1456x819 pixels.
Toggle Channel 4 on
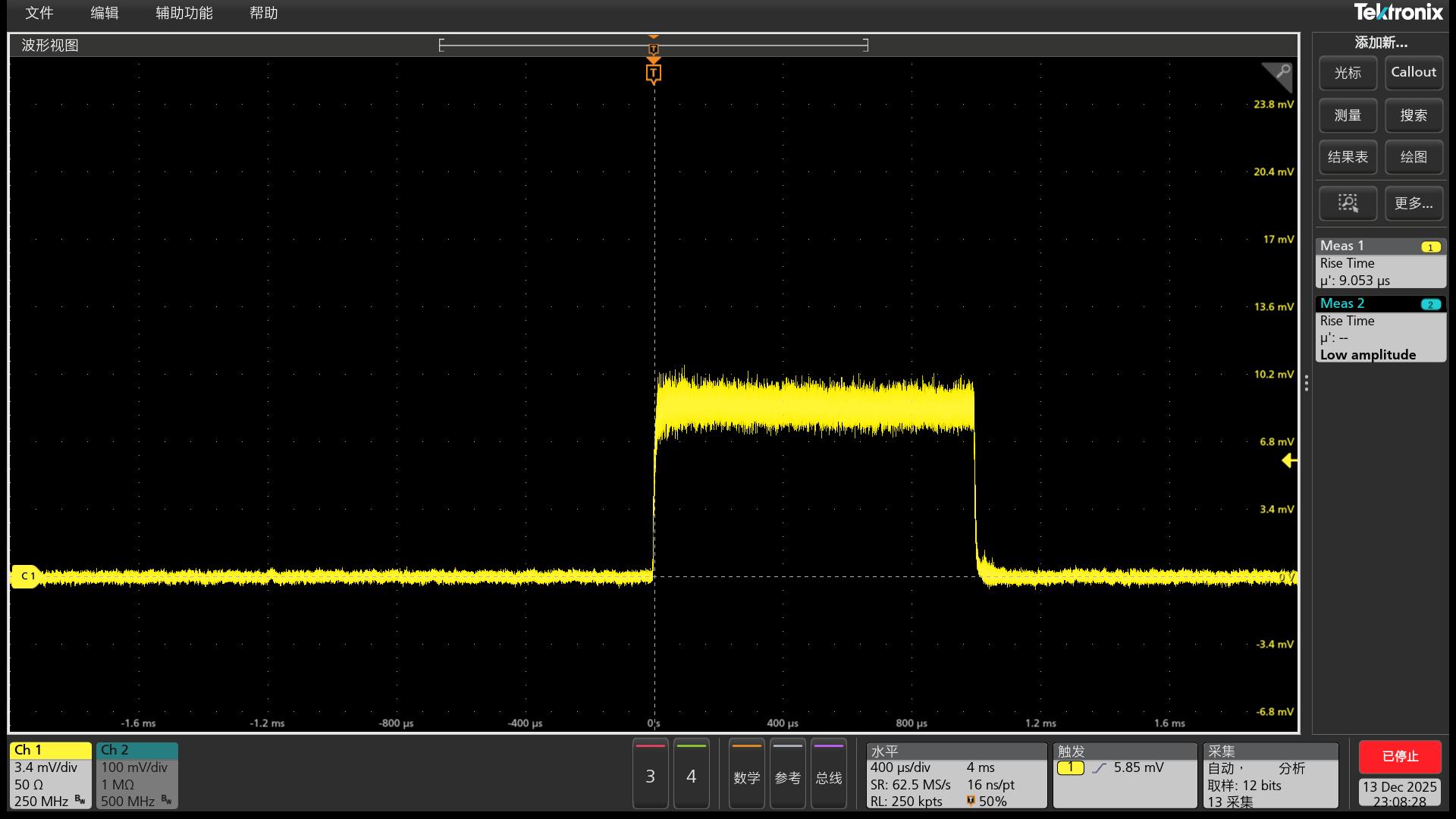(x=691, y=774)
